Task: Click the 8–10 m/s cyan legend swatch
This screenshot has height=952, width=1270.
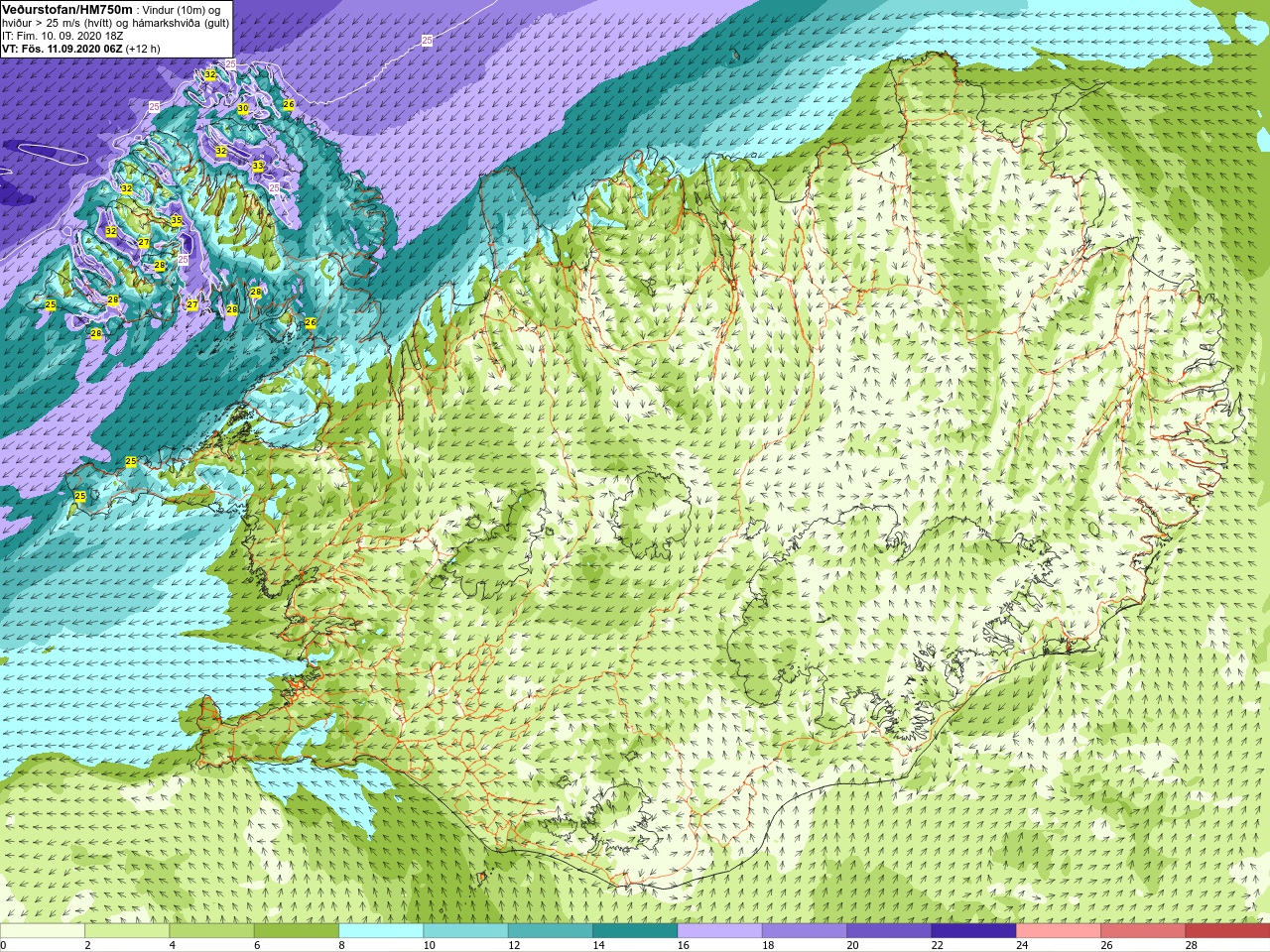Action: coord(381,931)
